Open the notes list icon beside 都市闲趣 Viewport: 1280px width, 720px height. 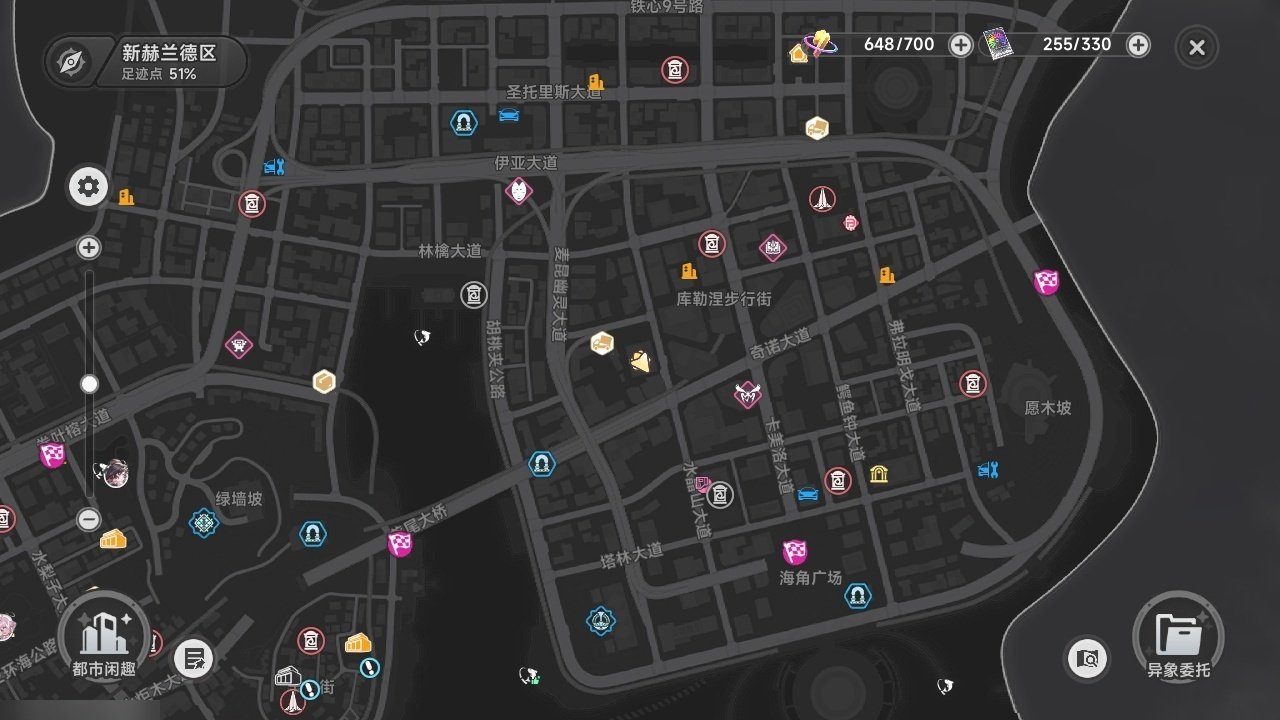tap(194, 659)
